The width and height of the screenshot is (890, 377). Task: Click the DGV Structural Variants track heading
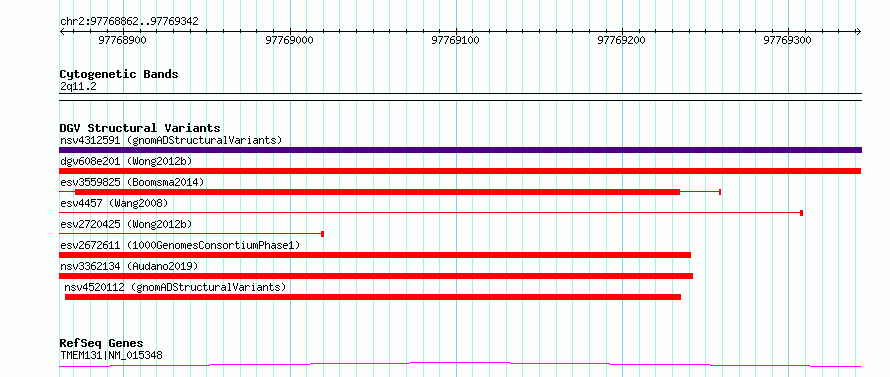coord(140,128)
